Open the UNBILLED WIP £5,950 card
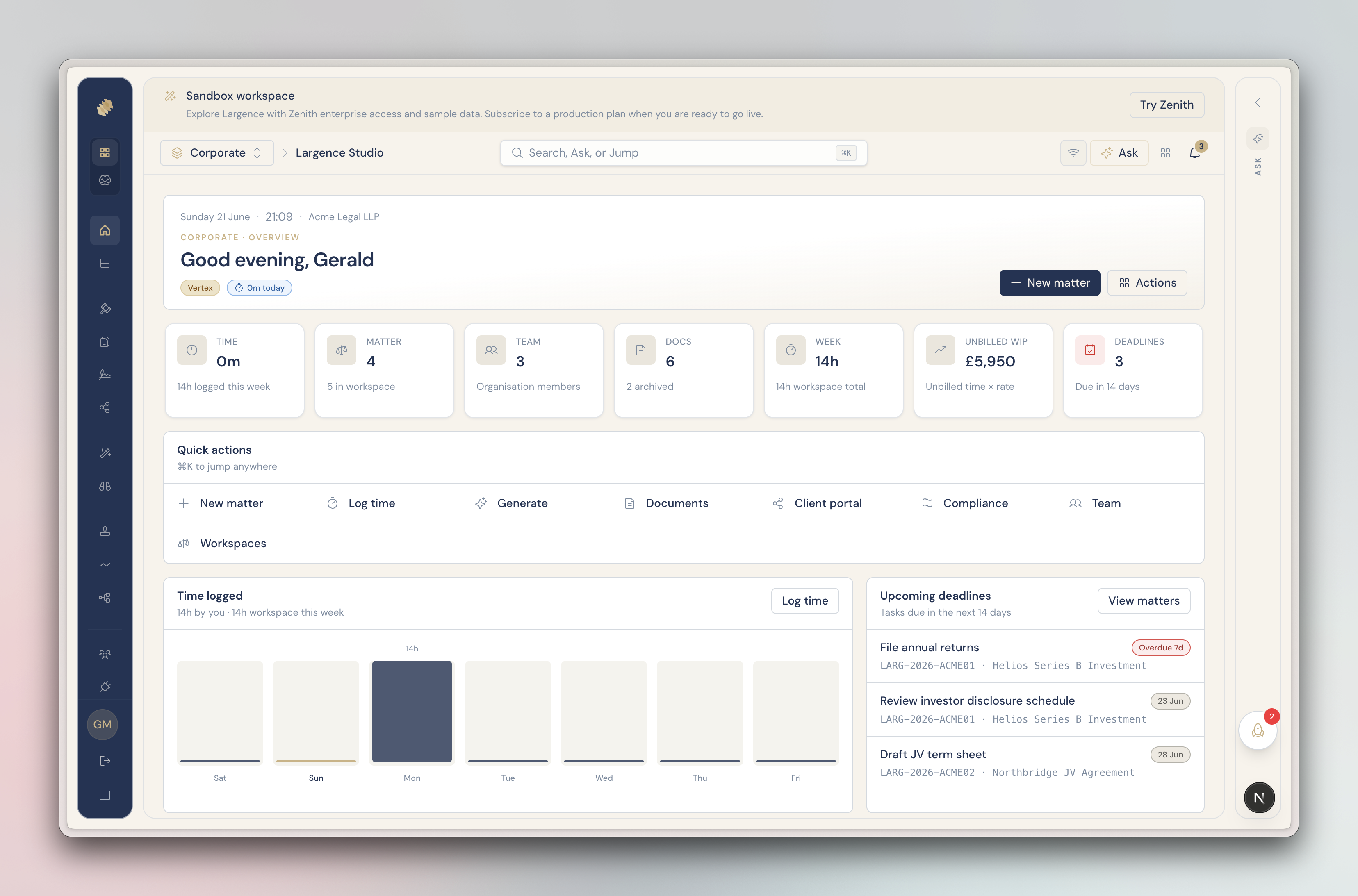The width and height of the screenshot is (1358, 896). (983, 370)
